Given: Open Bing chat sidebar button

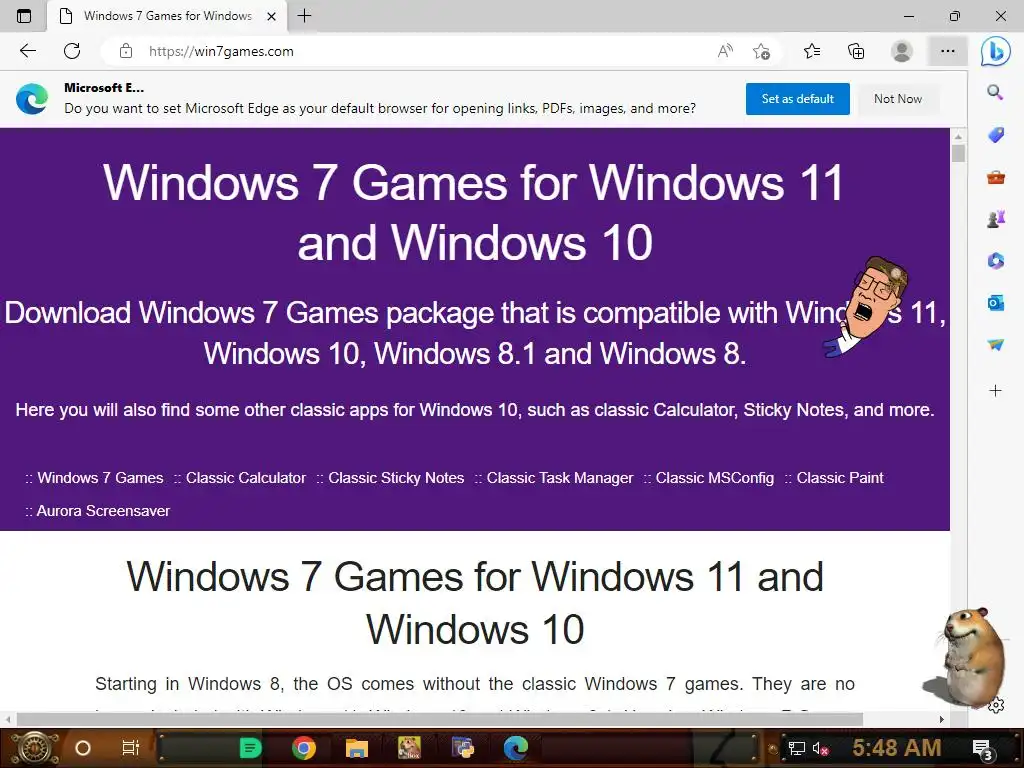Looking at the screenshot, I should pos(995,51).
